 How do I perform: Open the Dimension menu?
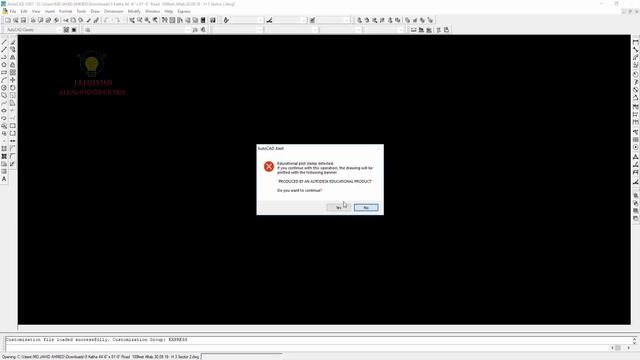point(113,11)
